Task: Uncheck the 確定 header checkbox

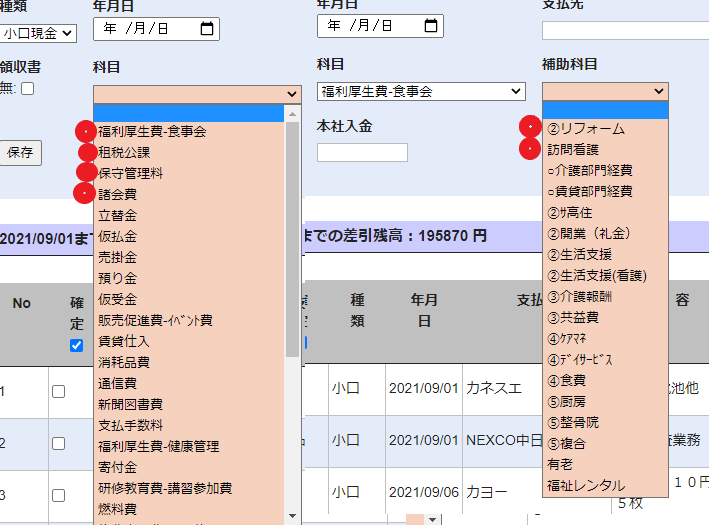Action: [x=76, y=346]
